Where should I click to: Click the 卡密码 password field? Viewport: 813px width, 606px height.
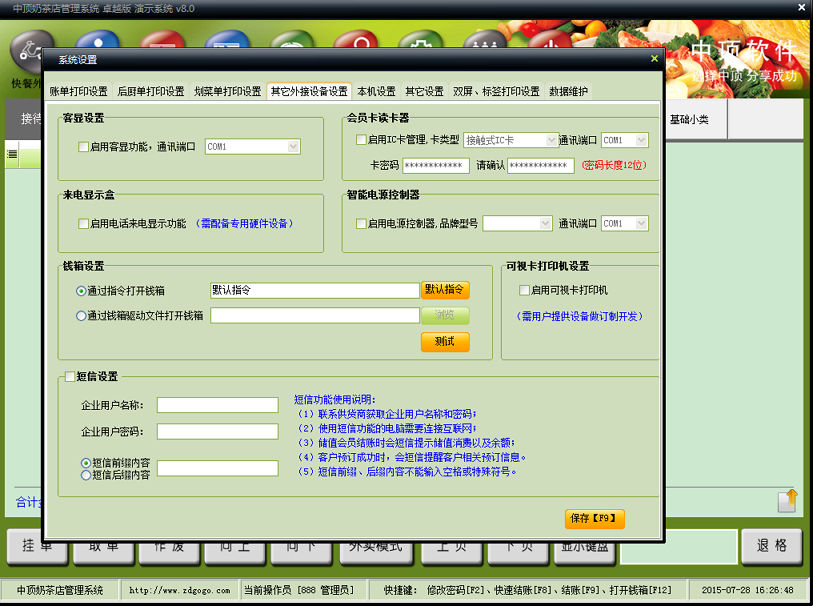point(436,165)
